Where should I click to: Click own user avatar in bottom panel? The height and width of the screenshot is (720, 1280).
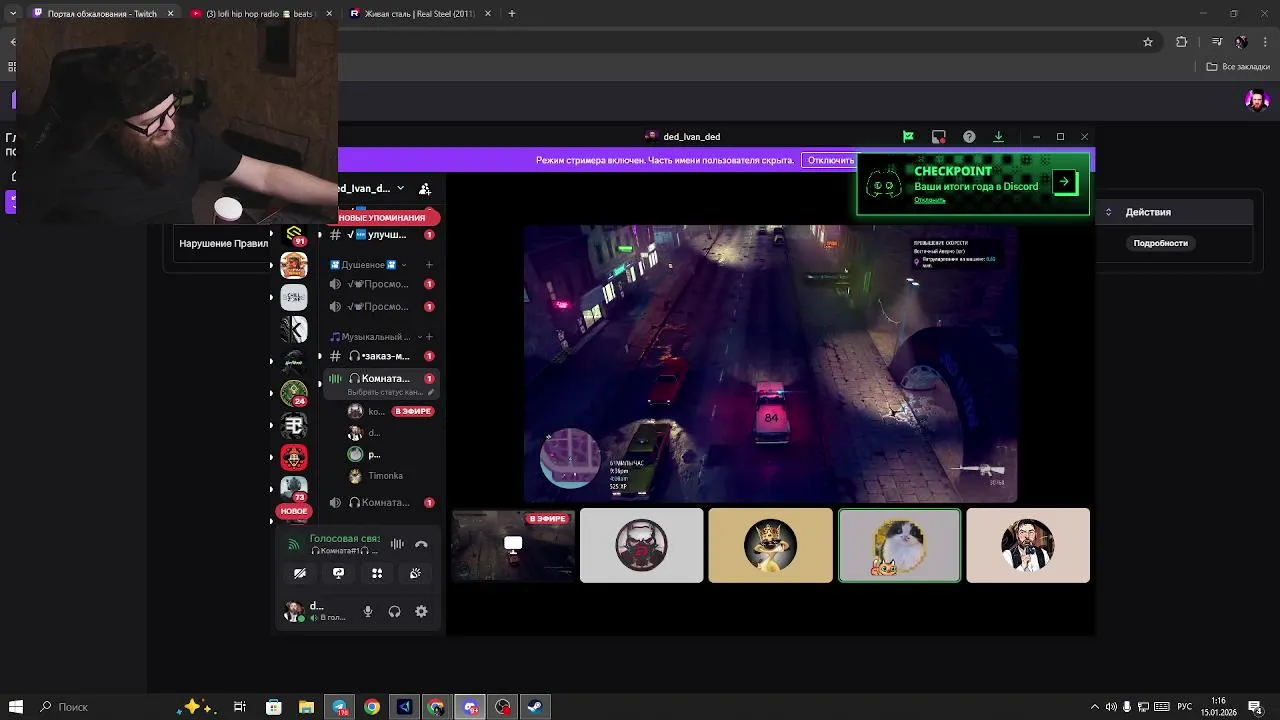[x=294, y=612]
